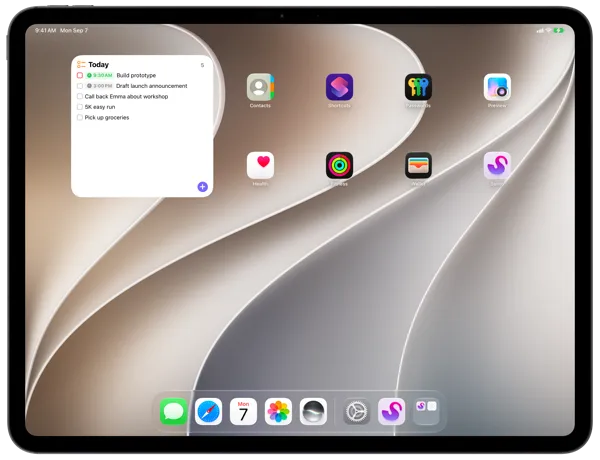This screenshot has width=600, height=460.
Task: Add a new task with the purple plus button
Action: tap(202, 186)
